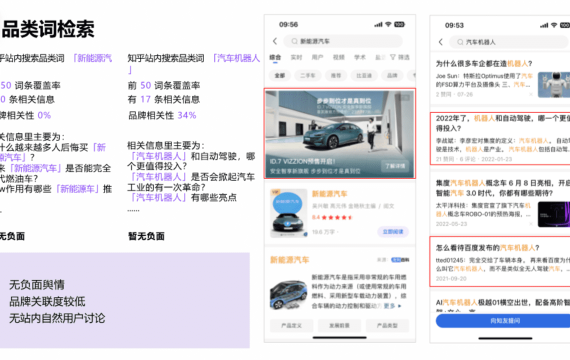This screenshot has width=570, height=360.
Task: Switch to the 综合 tab
Action: click(x=275, y=57)
